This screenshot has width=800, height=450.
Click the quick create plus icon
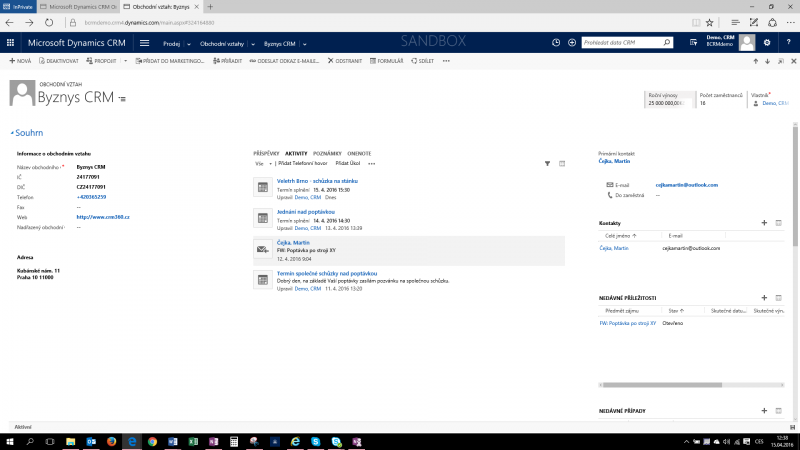571,43
